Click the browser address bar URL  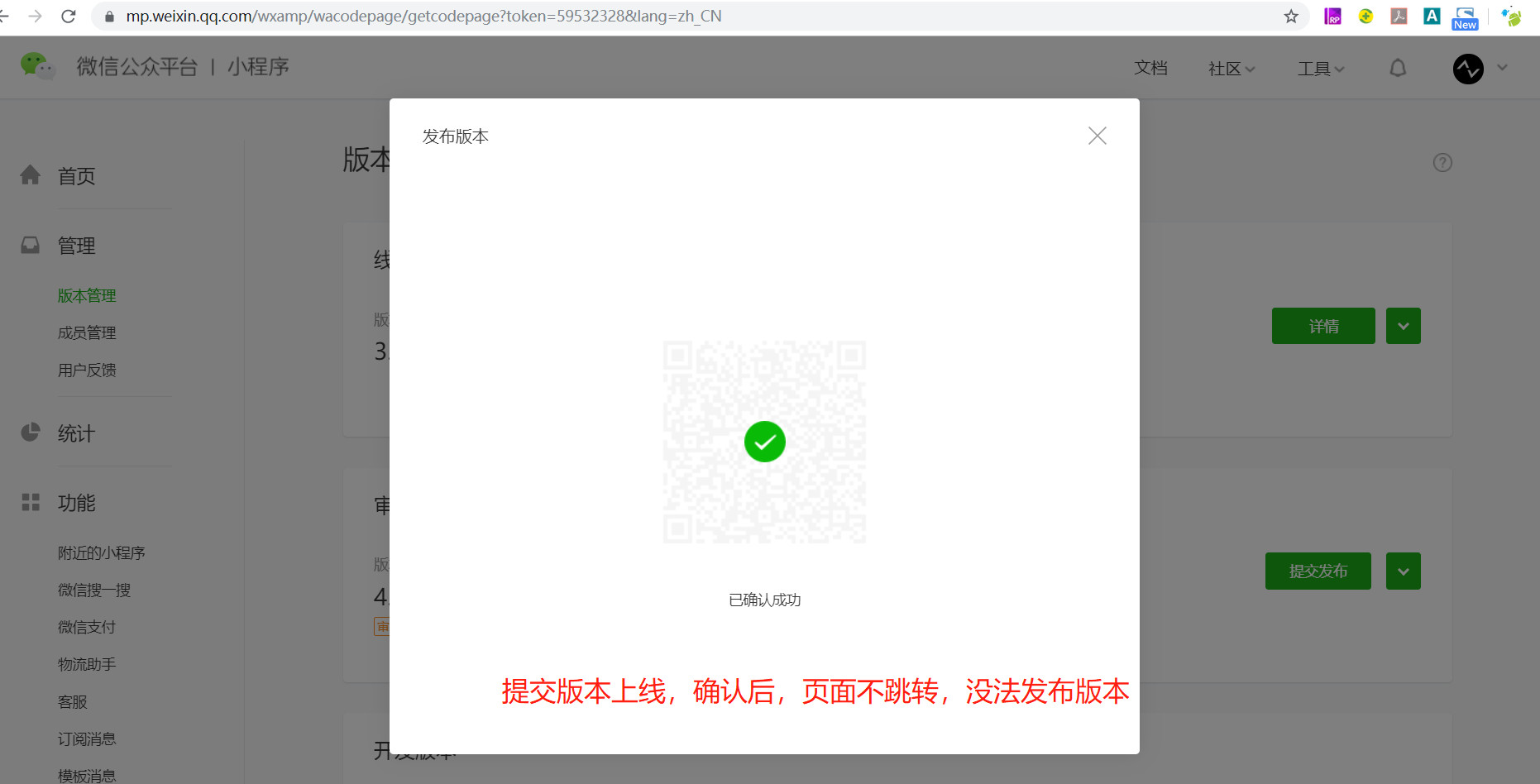click(423, 17)
